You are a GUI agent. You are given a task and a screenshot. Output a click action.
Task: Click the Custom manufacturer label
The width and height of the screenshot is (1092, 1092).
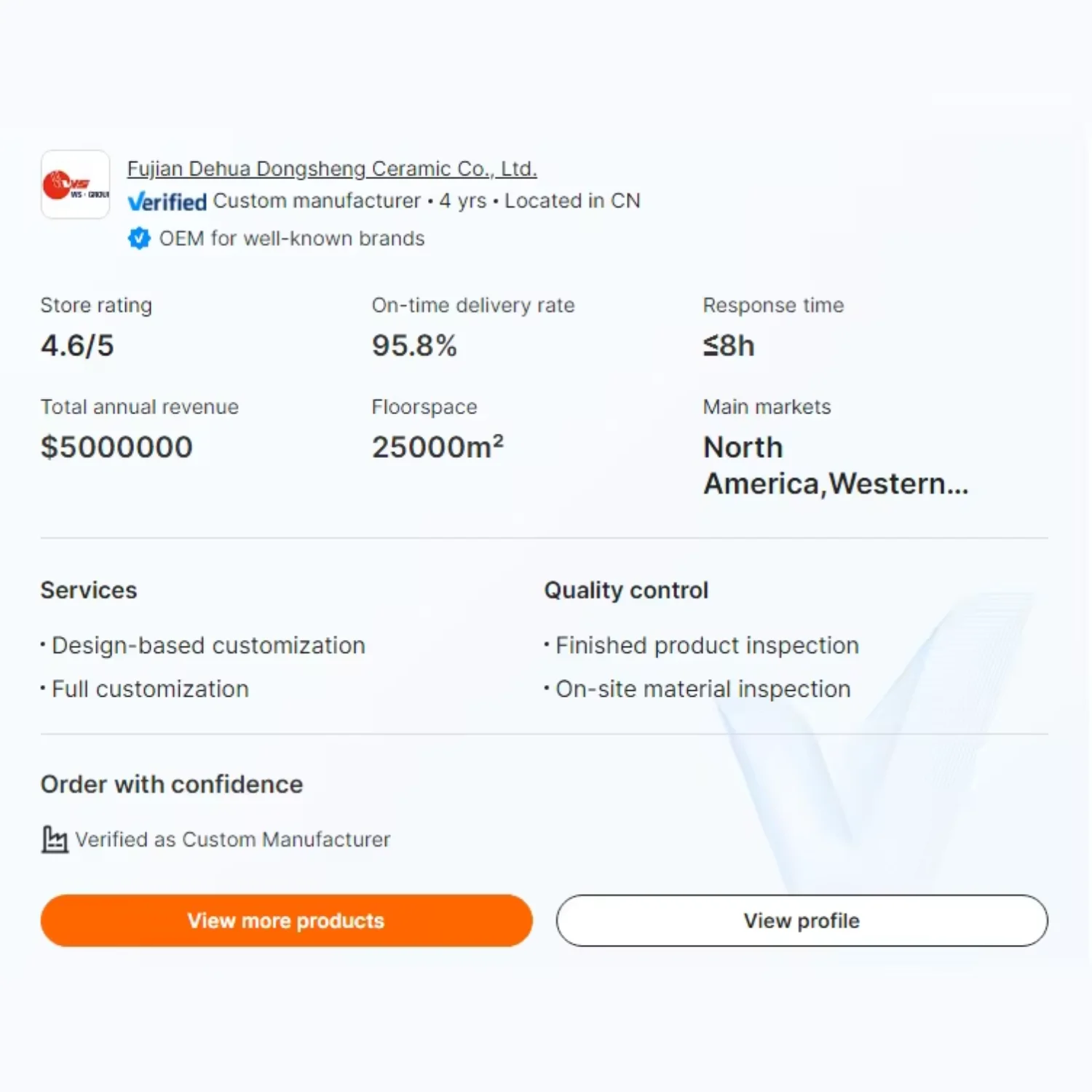317,201
